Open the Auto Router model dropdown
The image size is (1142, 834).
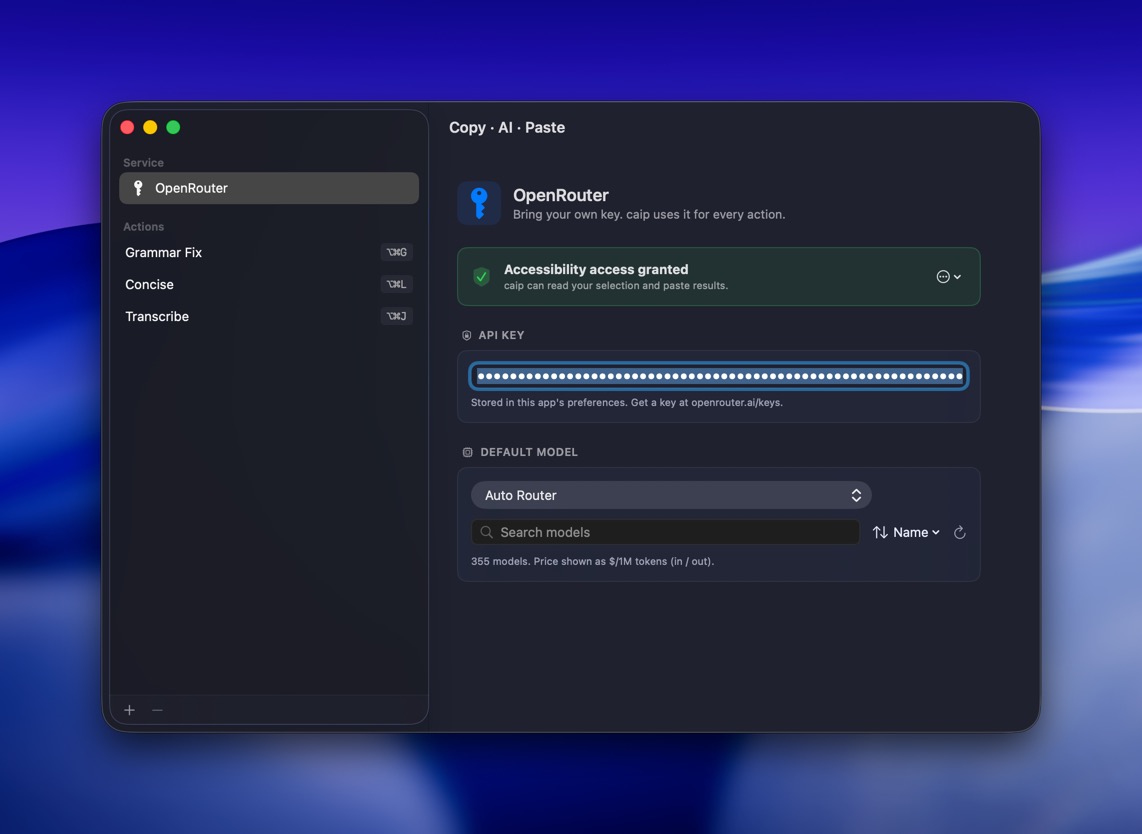click(x=671, y=495)
